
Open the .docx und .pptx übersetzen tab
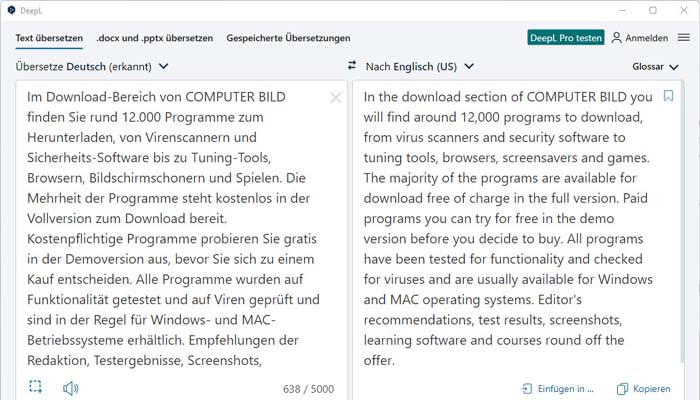click(x=155, y=38)
